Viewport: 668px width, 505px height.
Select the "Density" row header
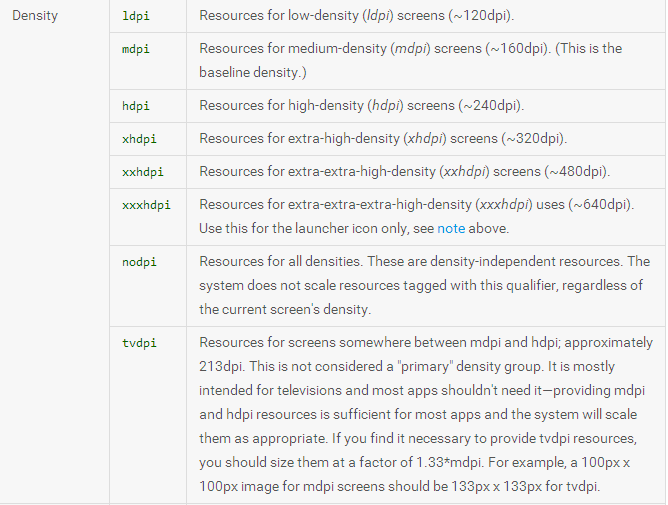[35, 15]
